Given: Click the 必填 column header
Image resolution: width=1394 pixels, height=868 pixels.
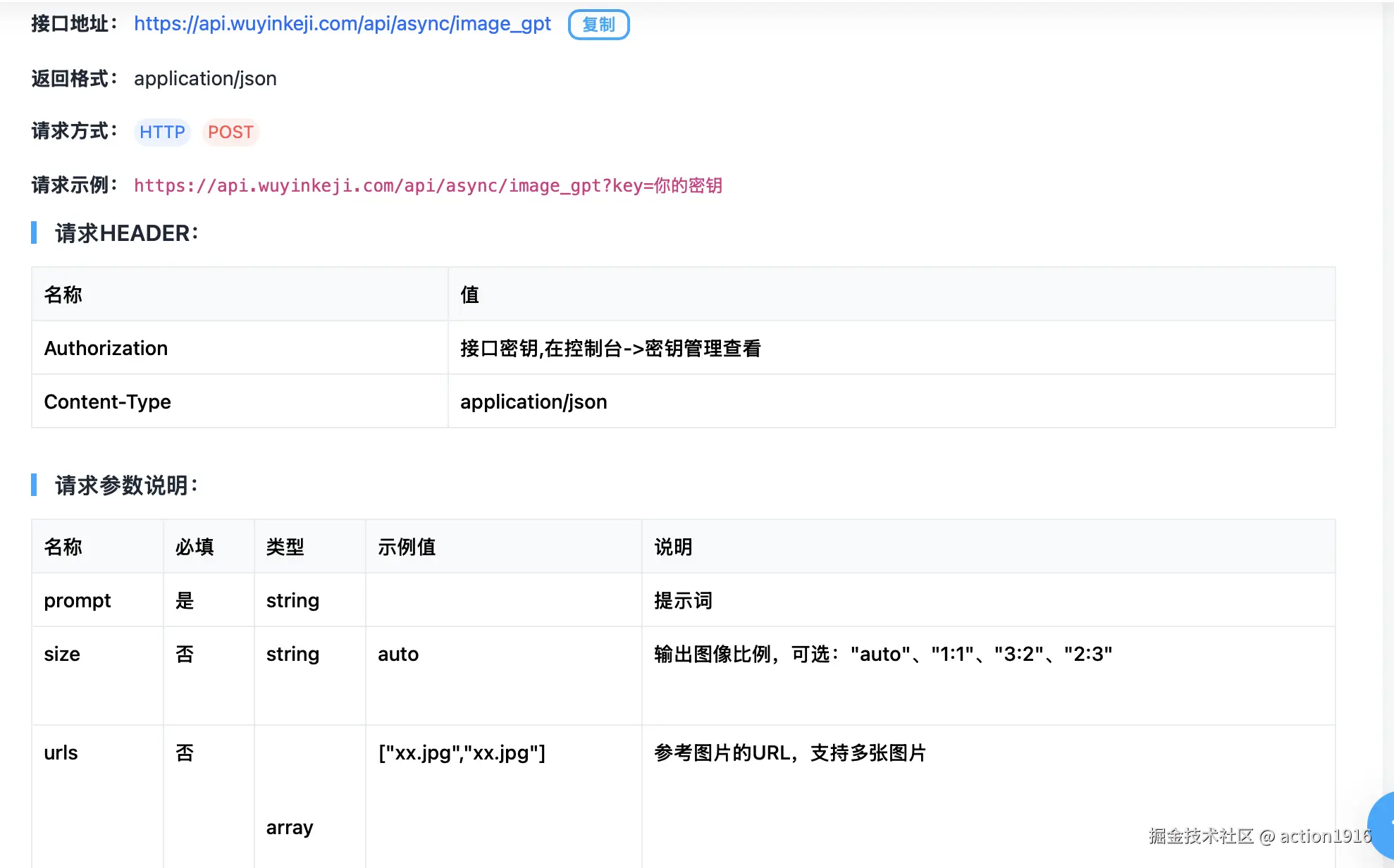Looking at the screenshot, I should 195,547.
